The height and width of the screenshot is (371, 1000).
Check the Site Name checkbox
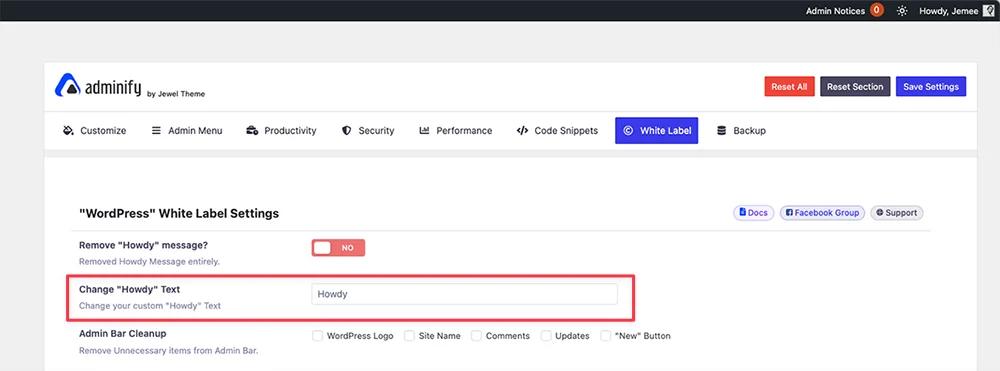pyautogui.click(x=409, y=336)
